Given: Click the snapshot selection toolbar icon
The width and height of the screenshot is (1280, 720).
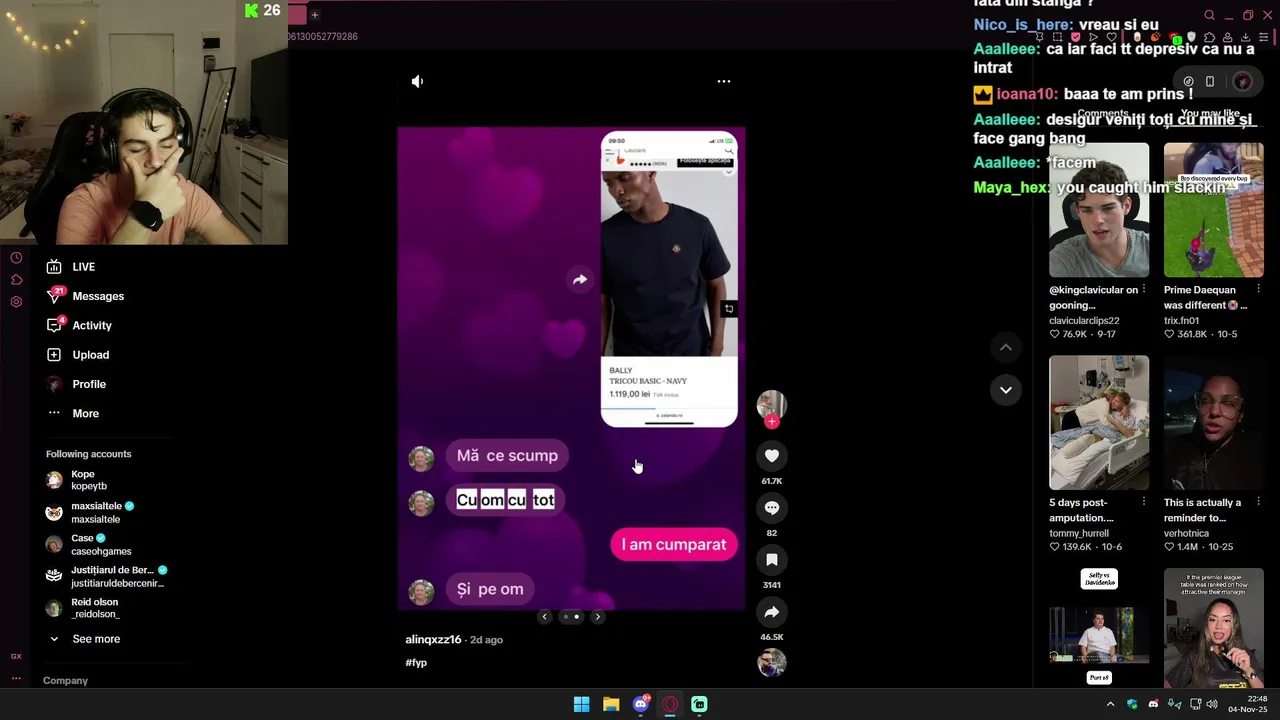Looking at the screenshot, I should click(1057, 38).
